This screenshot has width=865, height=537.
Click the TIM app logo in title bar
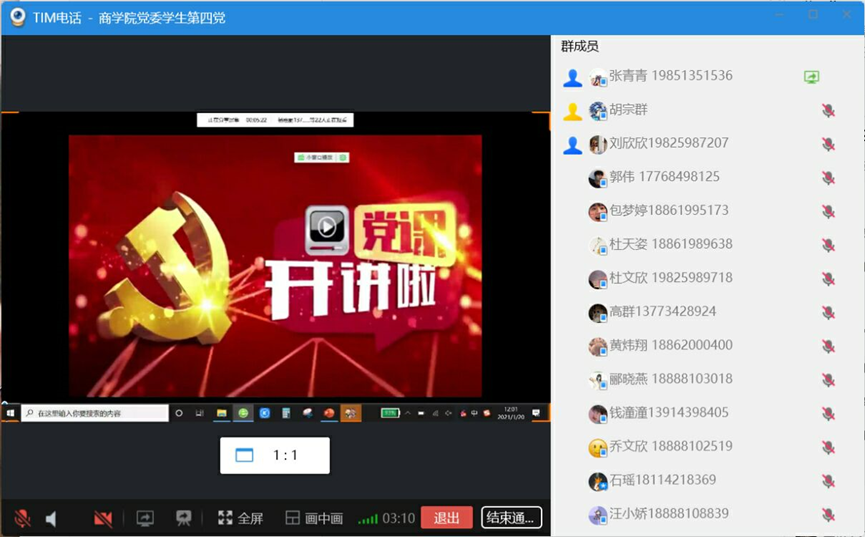18,17
